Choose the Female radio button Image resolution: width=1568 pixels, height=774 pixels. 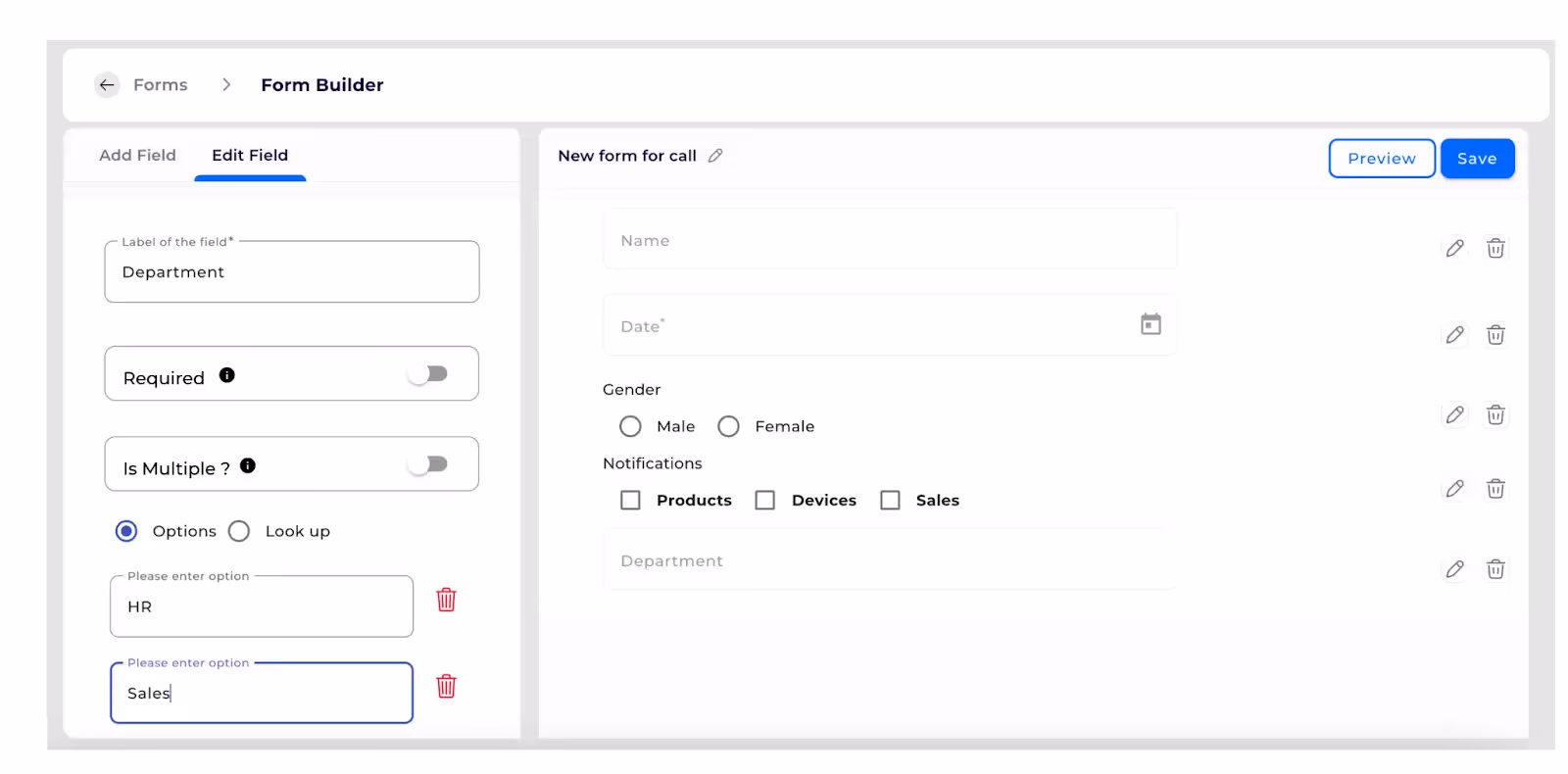728,426
